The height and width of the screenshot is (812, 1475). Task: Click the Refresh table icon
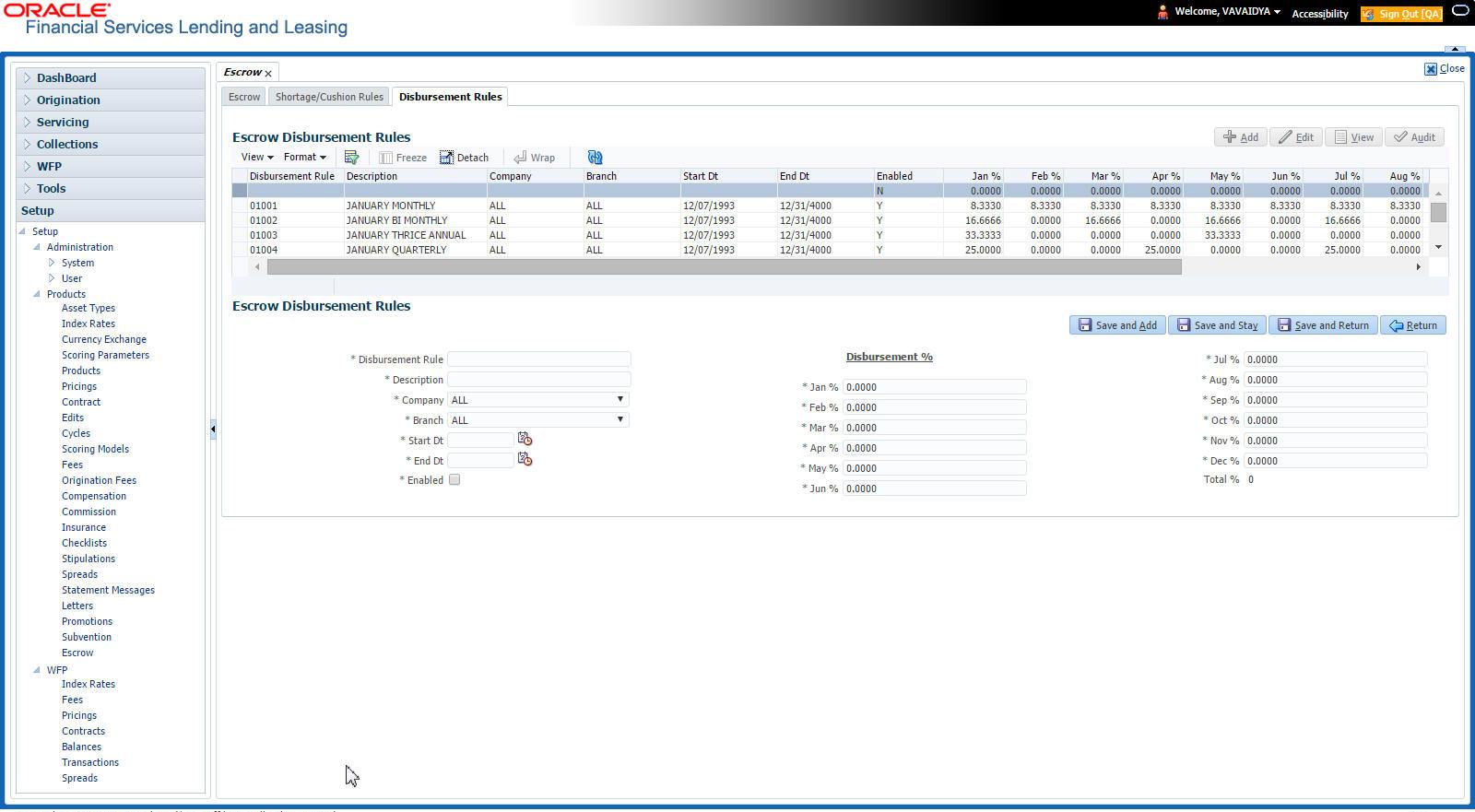595,158
